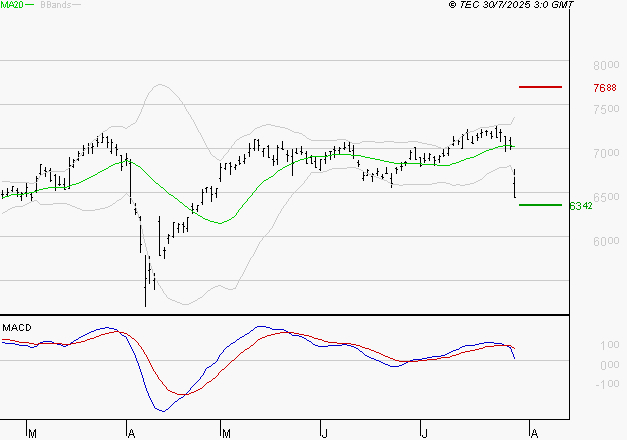
Task: Select the 7688 resistance price value
Action: tap(604, 88)
